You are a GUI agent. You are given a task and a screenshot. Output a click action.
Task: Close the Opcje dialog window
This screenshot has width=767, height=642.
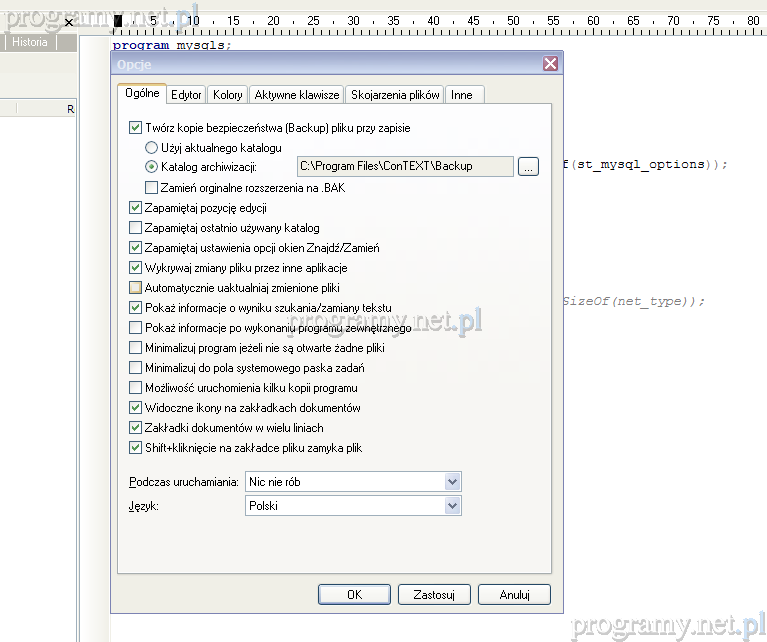click(x=550, y=64)
